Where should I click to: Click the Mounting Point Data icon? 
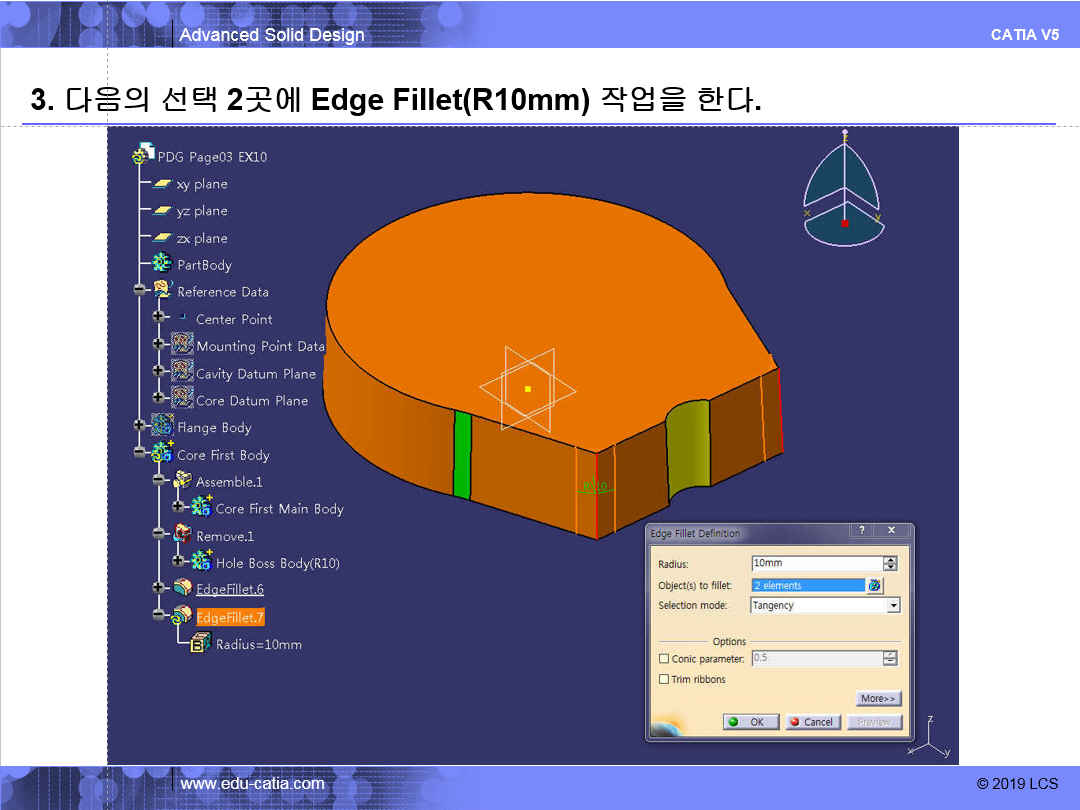pyautogui.click(x=182, y=345)
